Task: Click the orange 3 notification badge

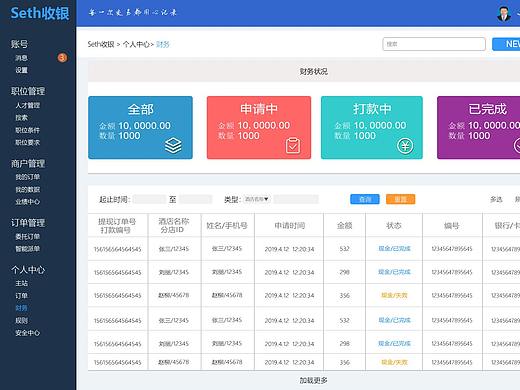Action: point(62,58)
